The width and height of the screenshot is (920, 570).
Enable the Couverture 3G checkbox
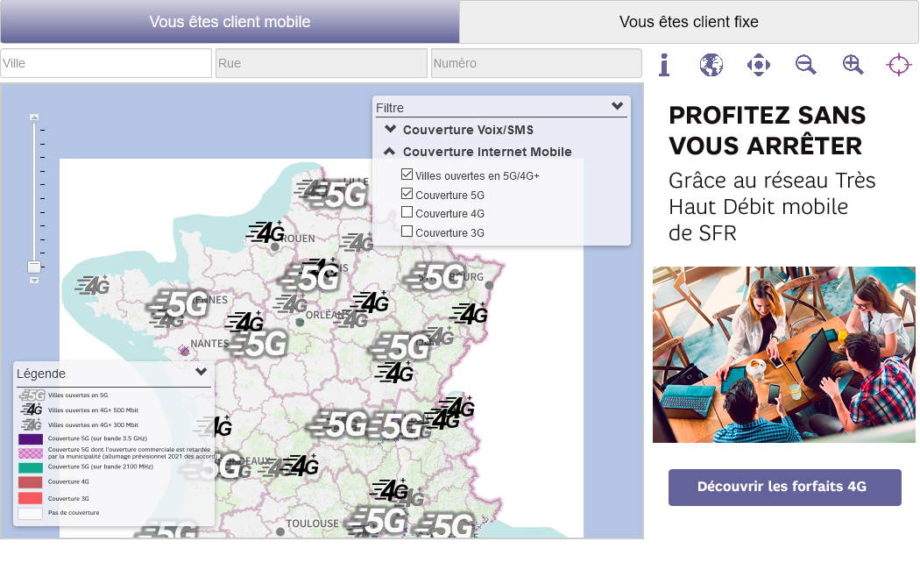pos(407,231)
